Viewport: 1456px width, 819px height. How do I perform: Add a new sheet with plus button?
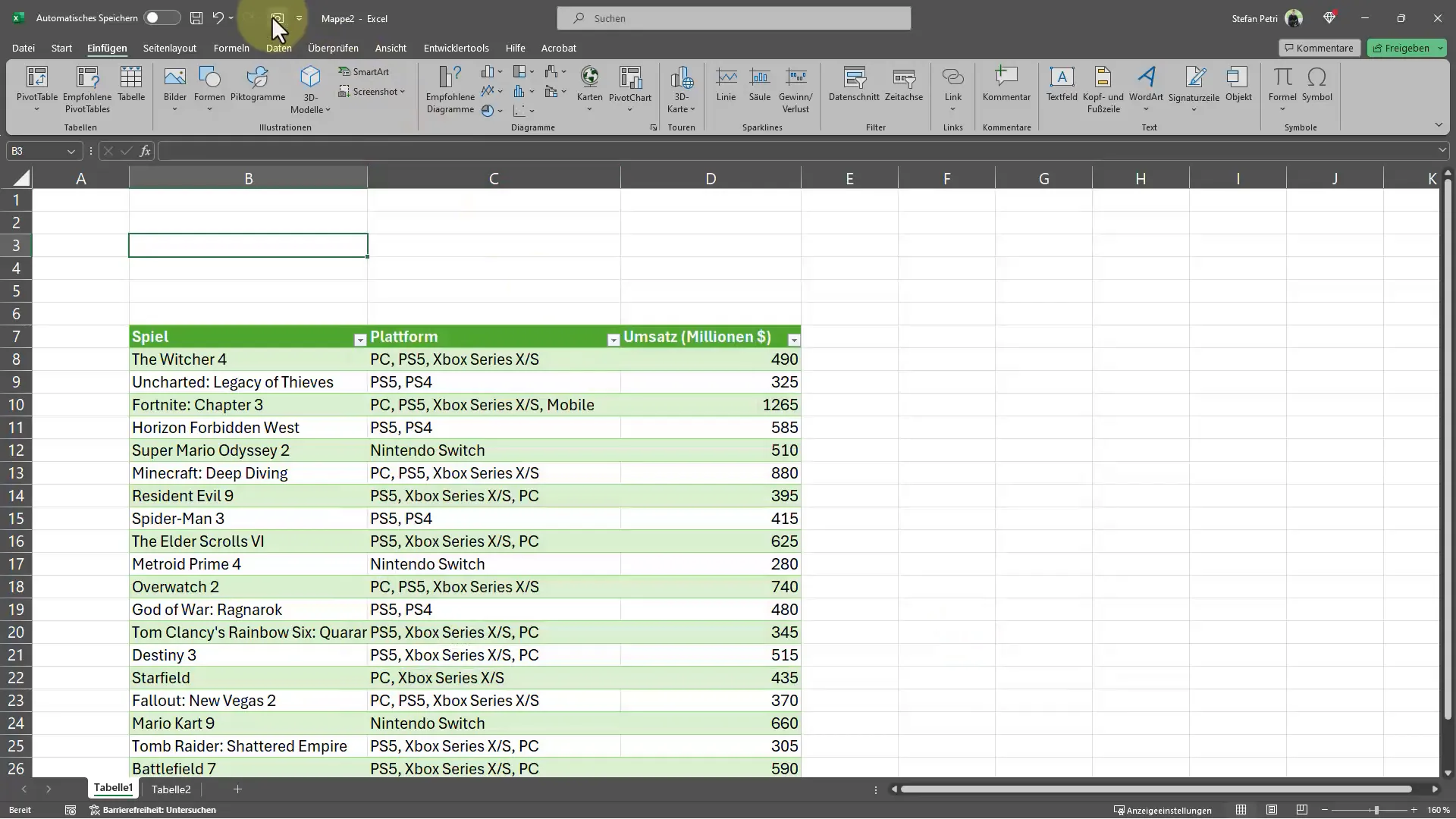(237, 789)
